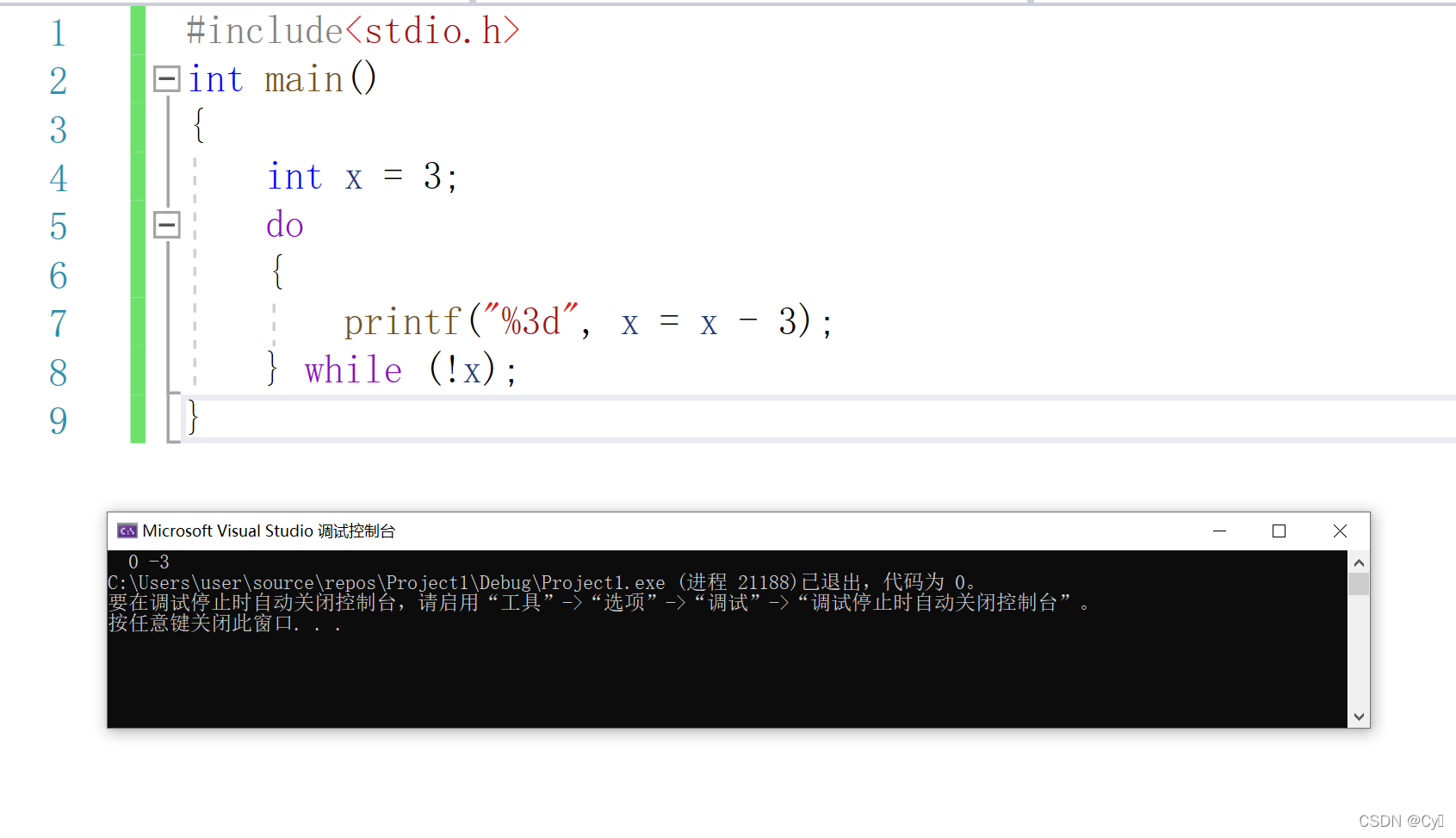Click the console title 'Microsoft Visual Studio 调试控制台'
The image size is (1456, 838).
(269, 531)
